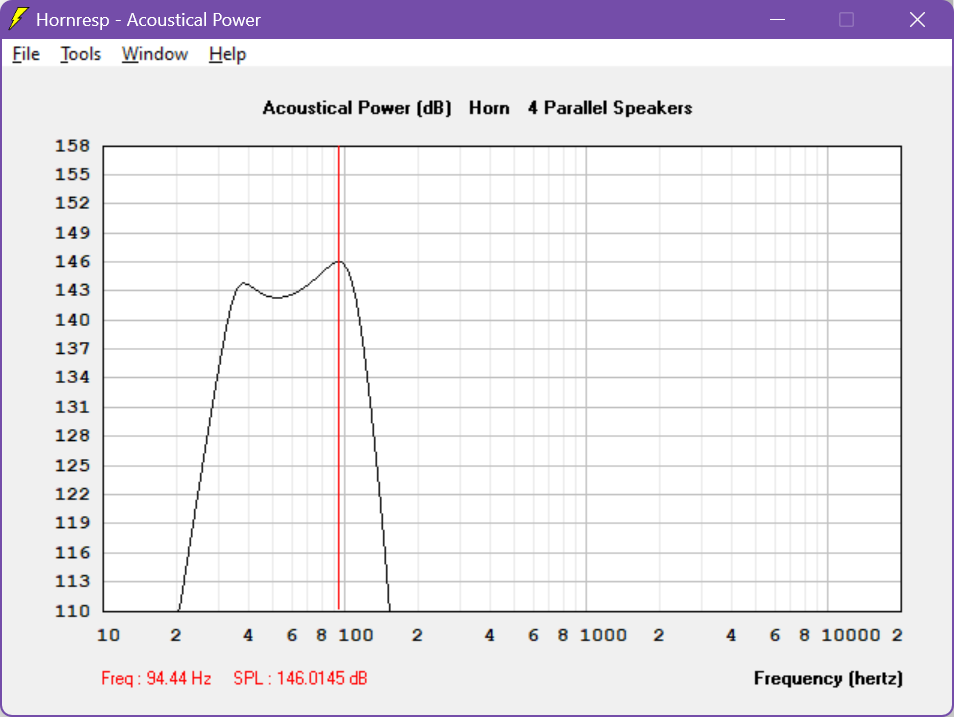
Task: Click the 1000 frequency axis label
Action: point(603,635)
